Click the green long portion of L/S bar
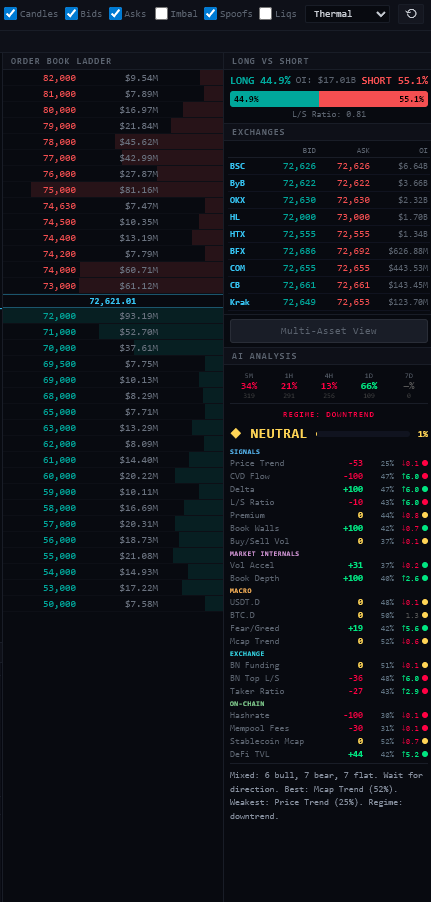The height and width of the screenshot is (902, 431). tap(274, 99)
